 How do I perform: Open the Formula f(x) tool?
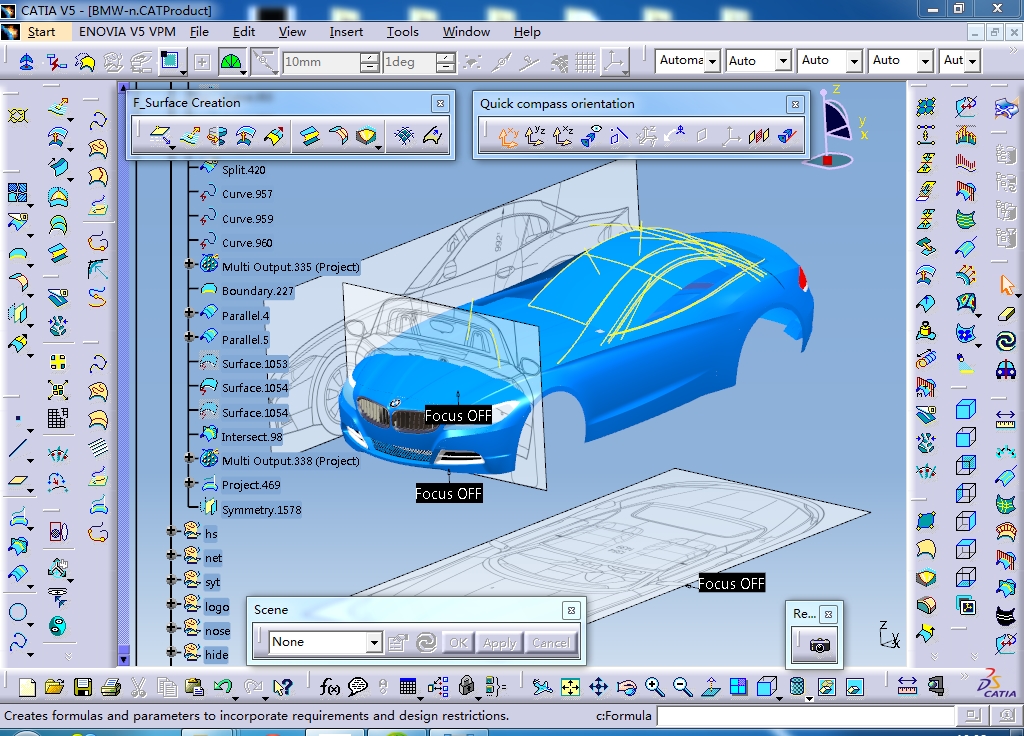[x=330, y=687]
